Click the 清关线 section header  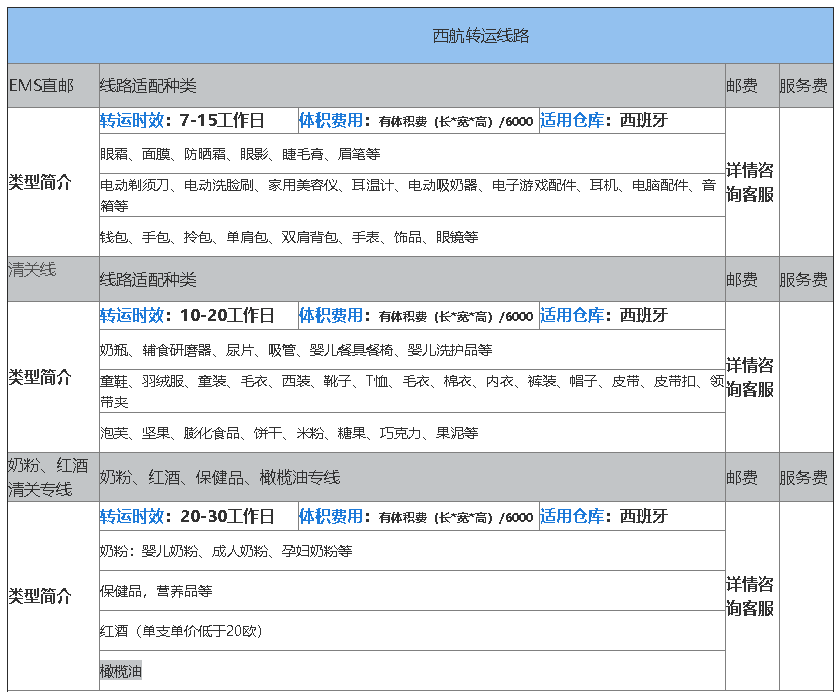(32, 270)
